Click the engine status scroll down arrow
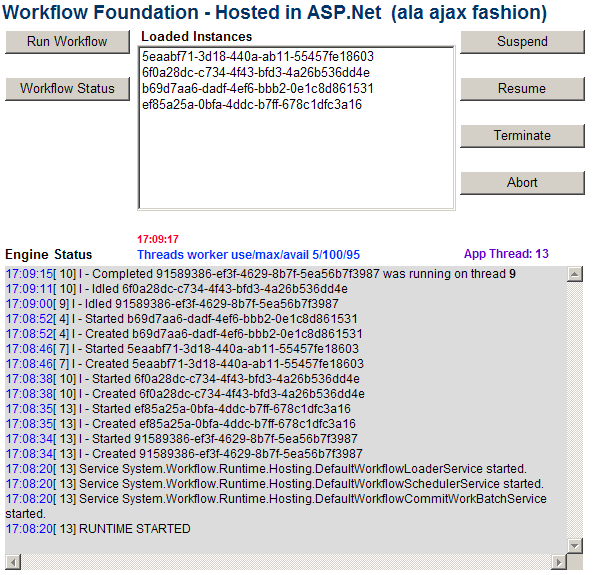This screenshot has height=575, width=596. point(574,546)
